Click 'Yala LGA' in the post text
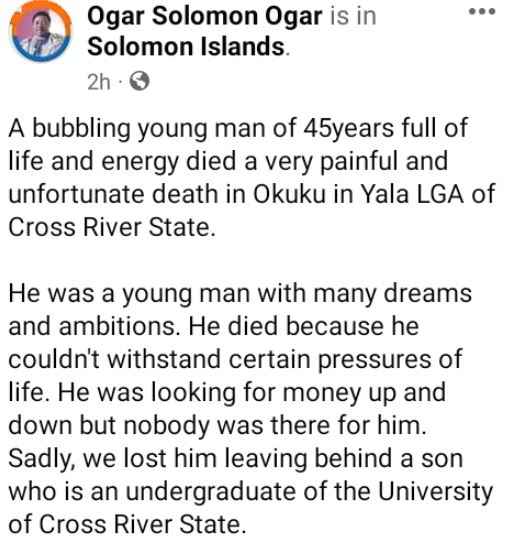This screenshot has height=554, width=507. pyautogui.click(x=412, y=194)
